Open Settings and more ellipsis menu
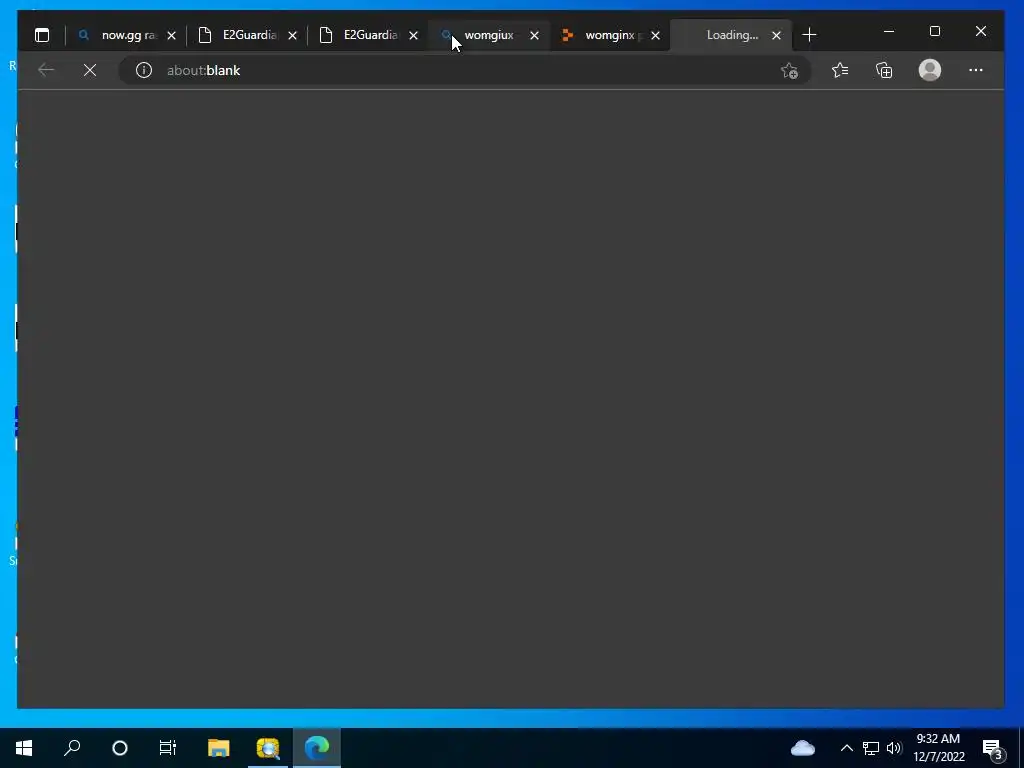 click(976, 70)
